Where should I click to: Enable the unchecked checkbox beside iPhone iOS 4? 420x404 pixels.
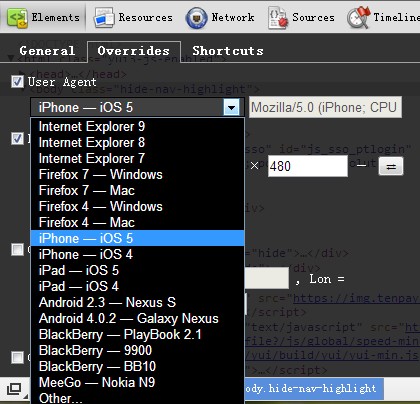click(x=17, y=249)
